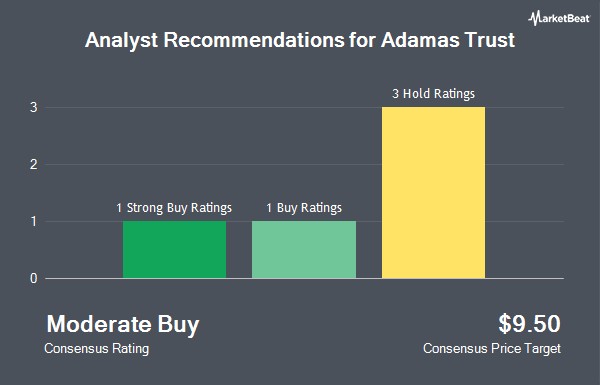Click the '3 Hold Ratings' label
Screen dimensions: 600x385
point(433,94)
